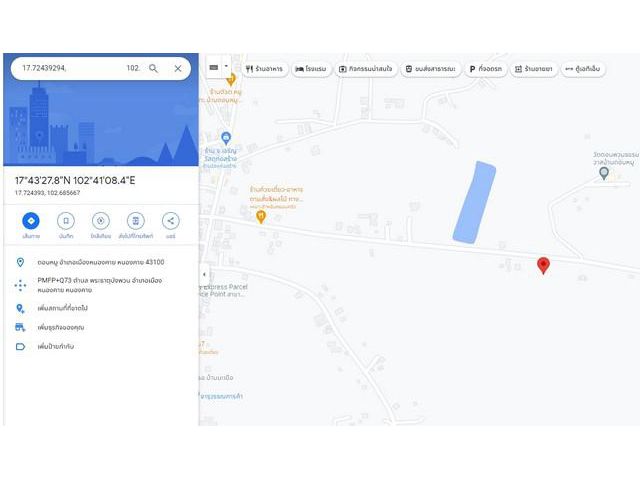Click coordinates text 17°43'27.8"N 102°41'08.4"E

tap(75, 180)
